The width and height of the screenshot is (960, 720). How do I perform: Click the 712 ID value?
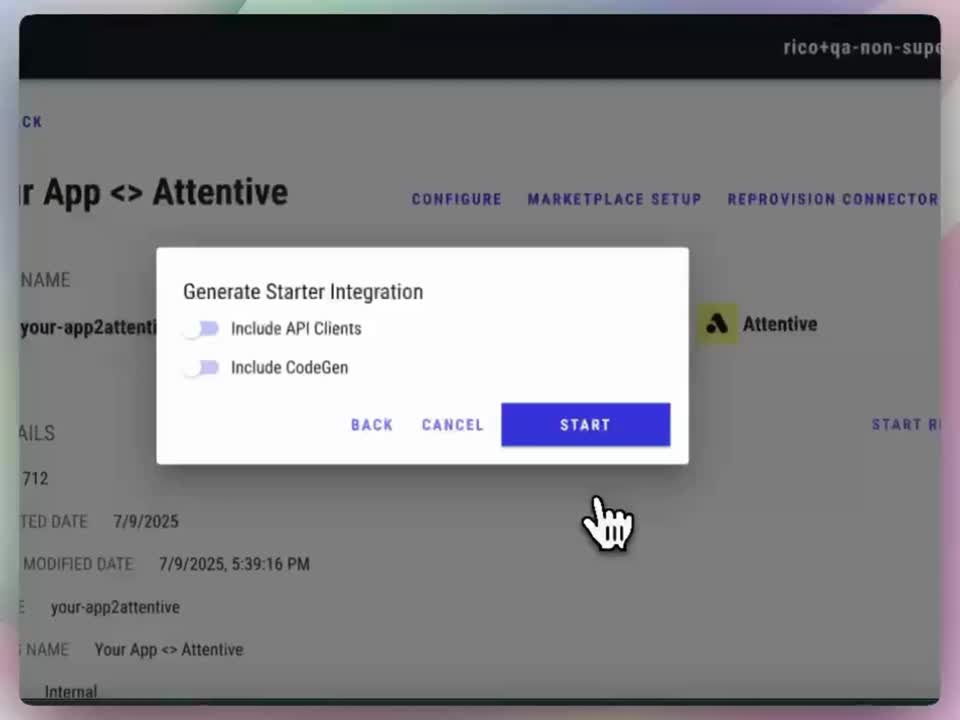pyautogui.click(x=35, y=478)
